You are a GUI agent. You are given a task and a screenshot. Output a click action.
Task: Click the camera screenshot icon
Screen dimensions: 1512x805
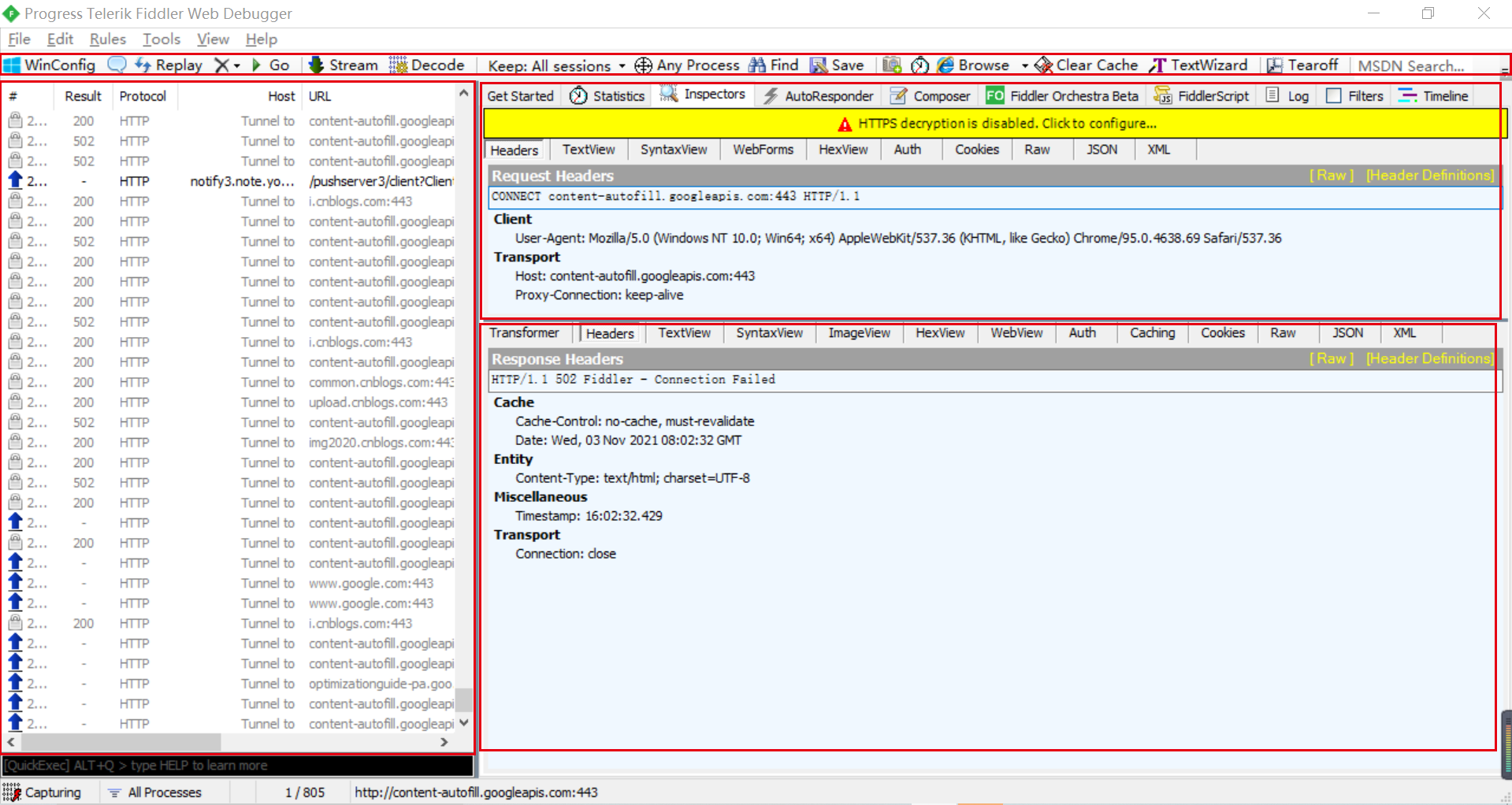(x=892, y=65)
